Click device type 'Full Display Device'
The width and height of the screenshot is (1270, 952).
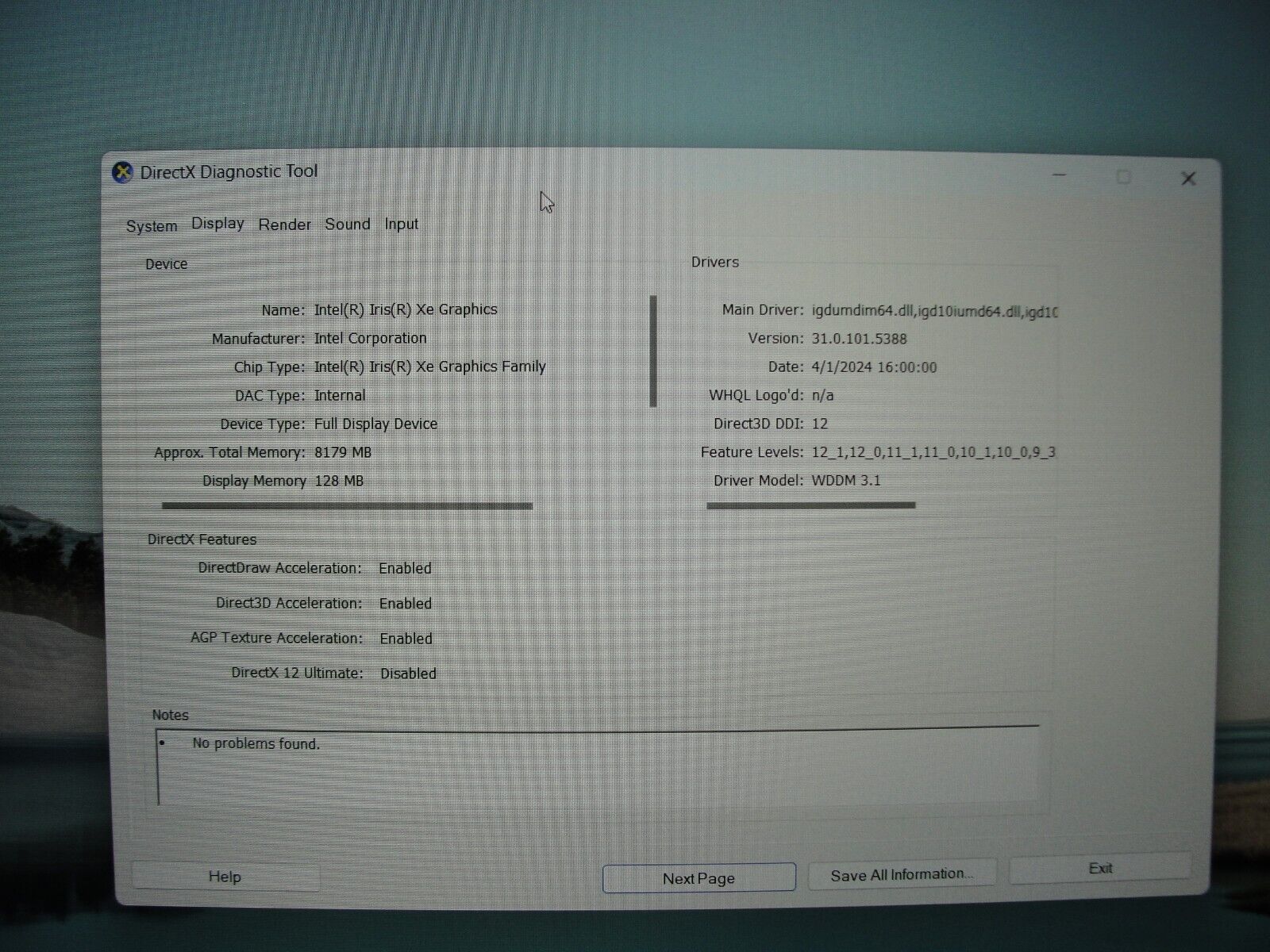click(375, 424)
